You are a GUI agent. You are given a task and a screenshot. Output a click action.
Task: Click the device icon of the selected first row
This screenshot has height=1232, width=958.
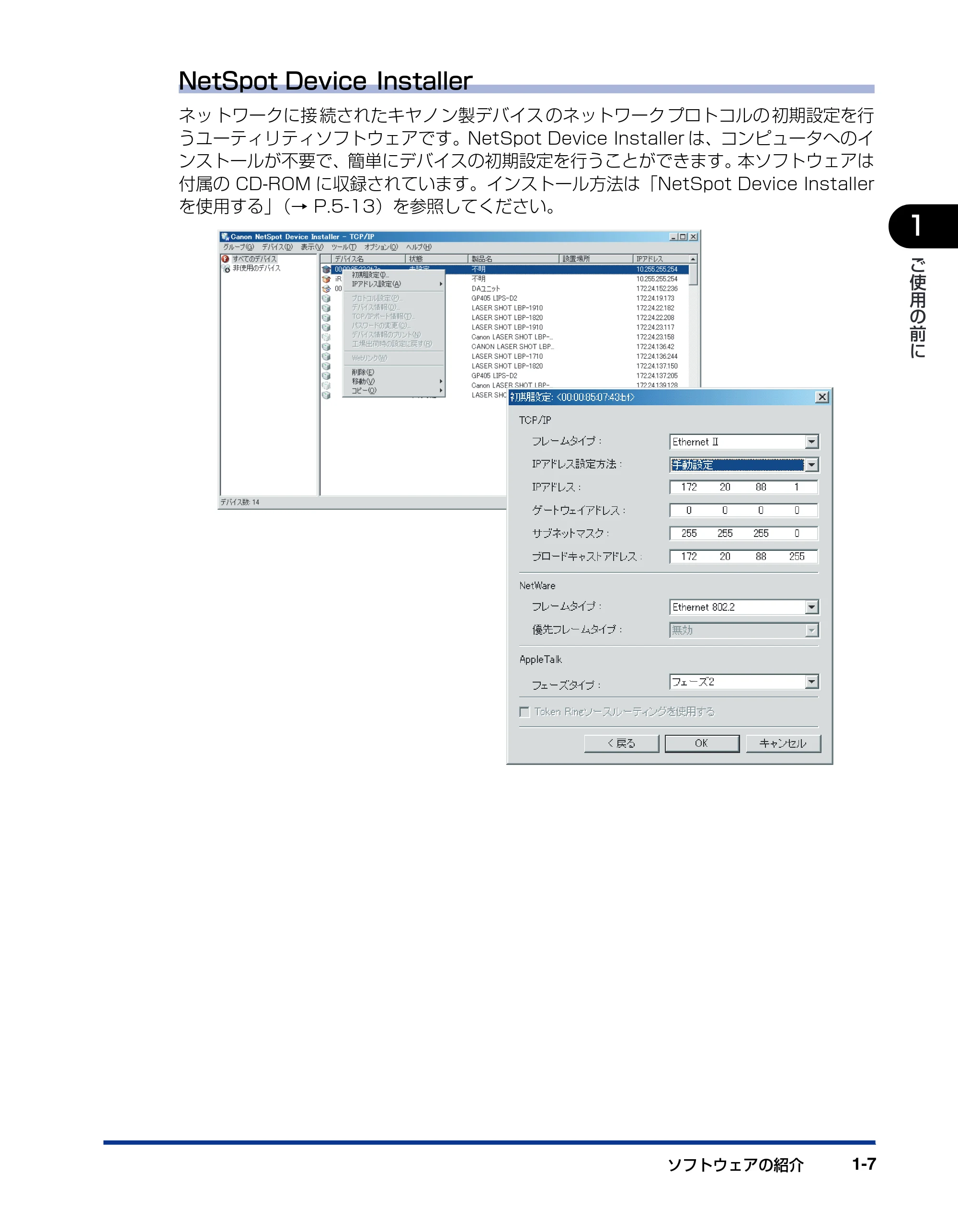point(326,269)
